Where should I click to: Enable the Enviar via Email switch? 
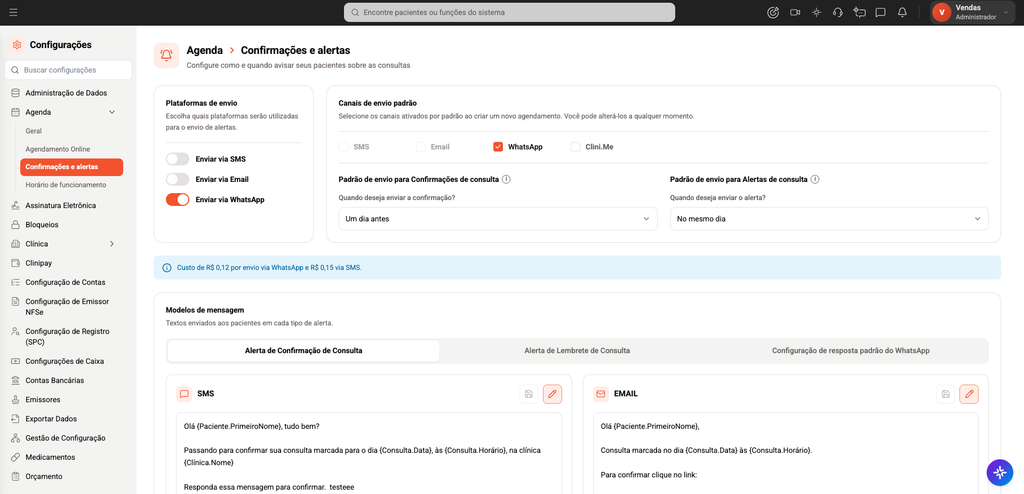[x=178, y=179]
